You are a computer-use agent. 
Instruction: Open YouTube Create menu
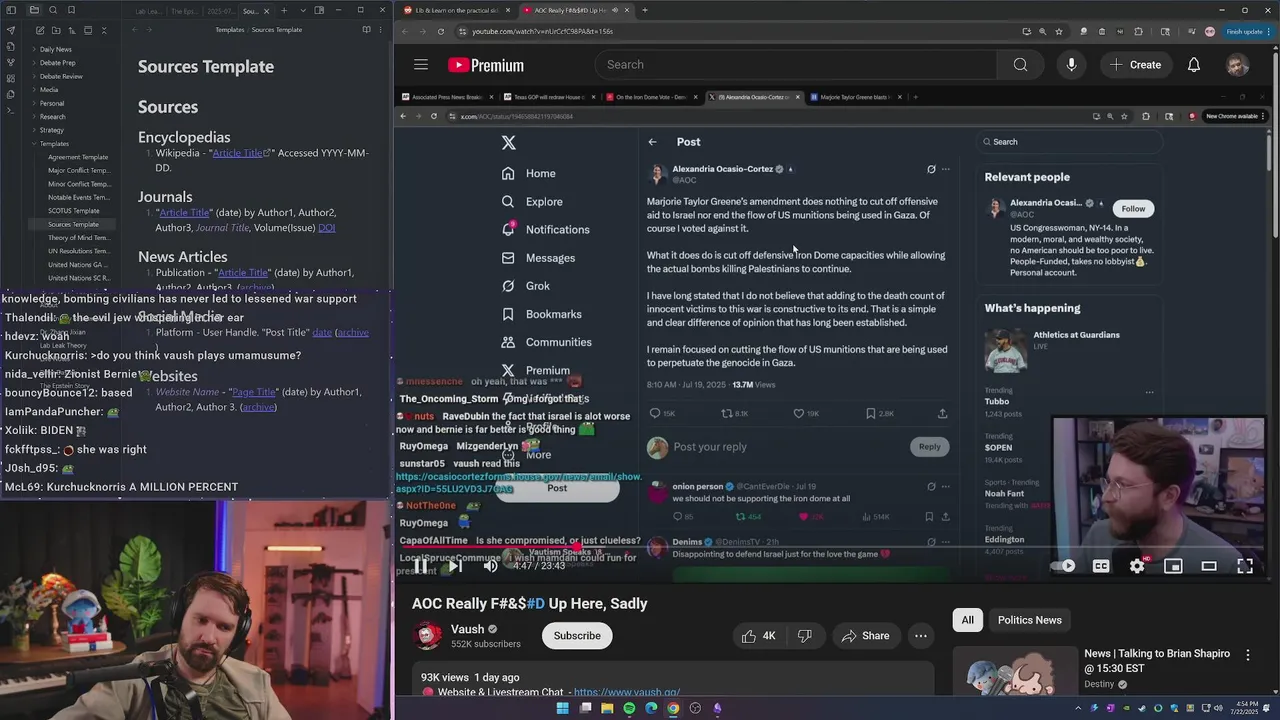click(x=1135, y=65)
